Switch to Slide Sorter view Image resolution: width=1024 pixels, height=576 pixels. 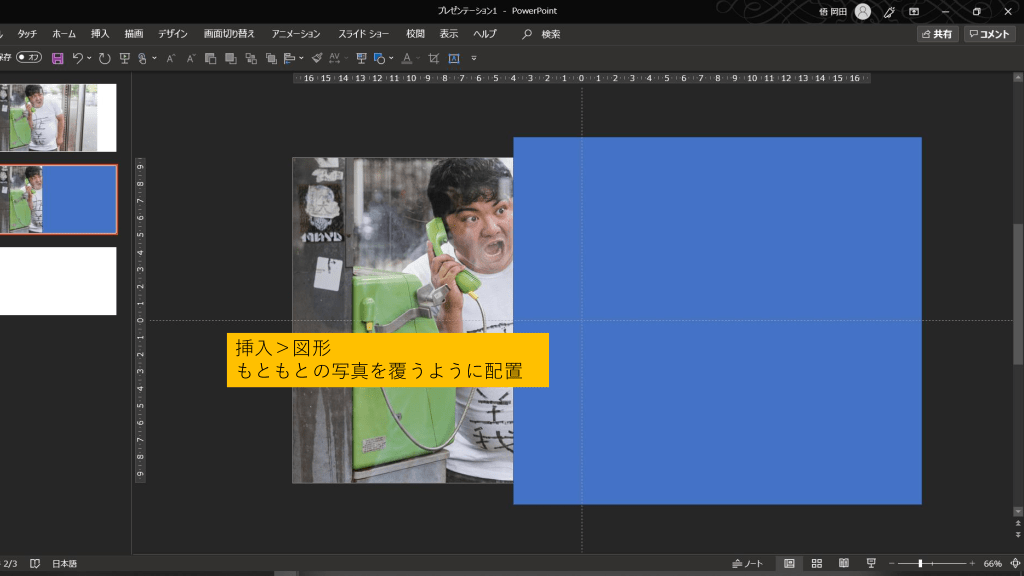coord(817,564)
